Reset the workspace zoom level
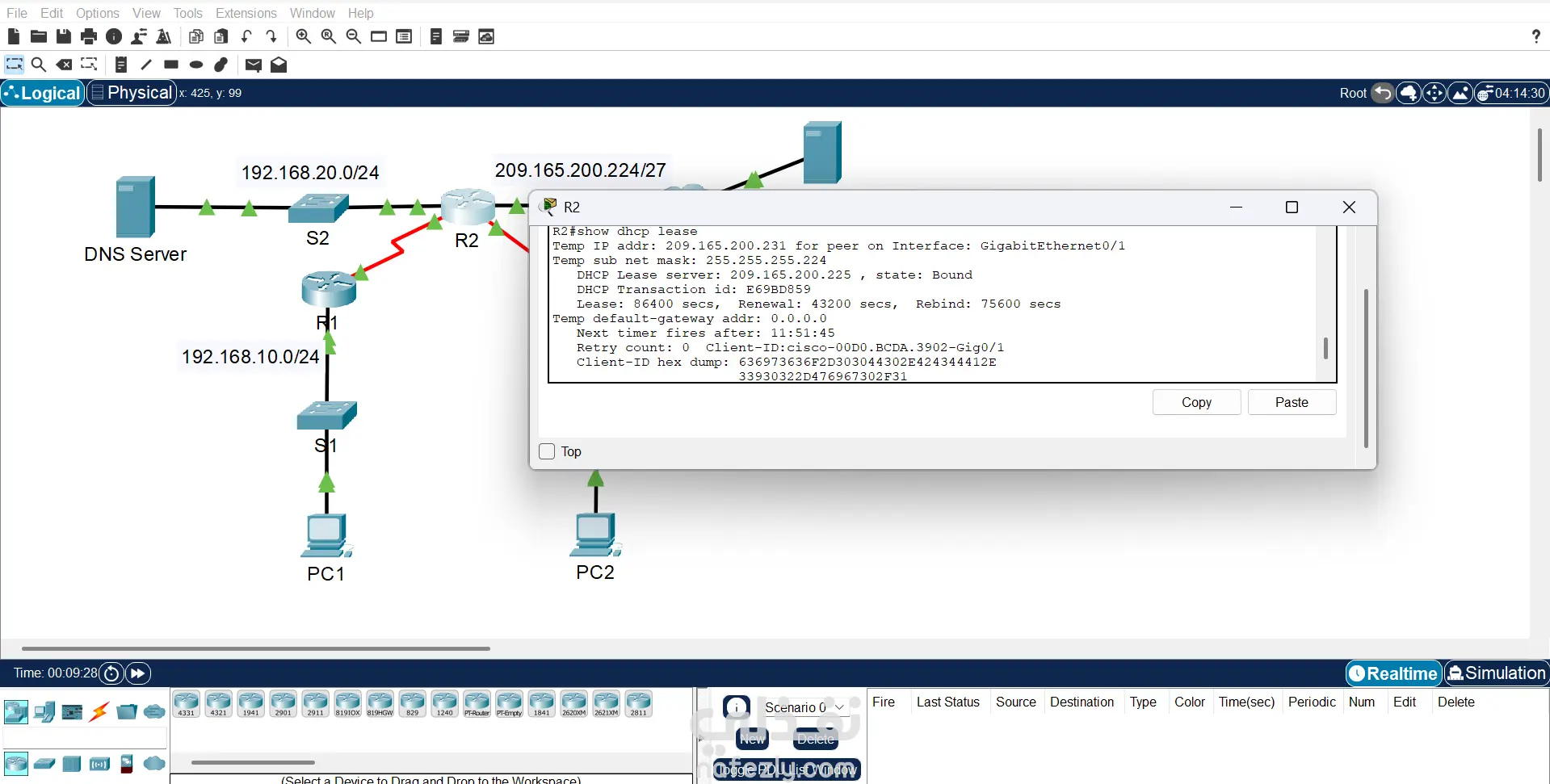Screen dimensions: 1550x784 pyautogui.click(x=329, y=36)
